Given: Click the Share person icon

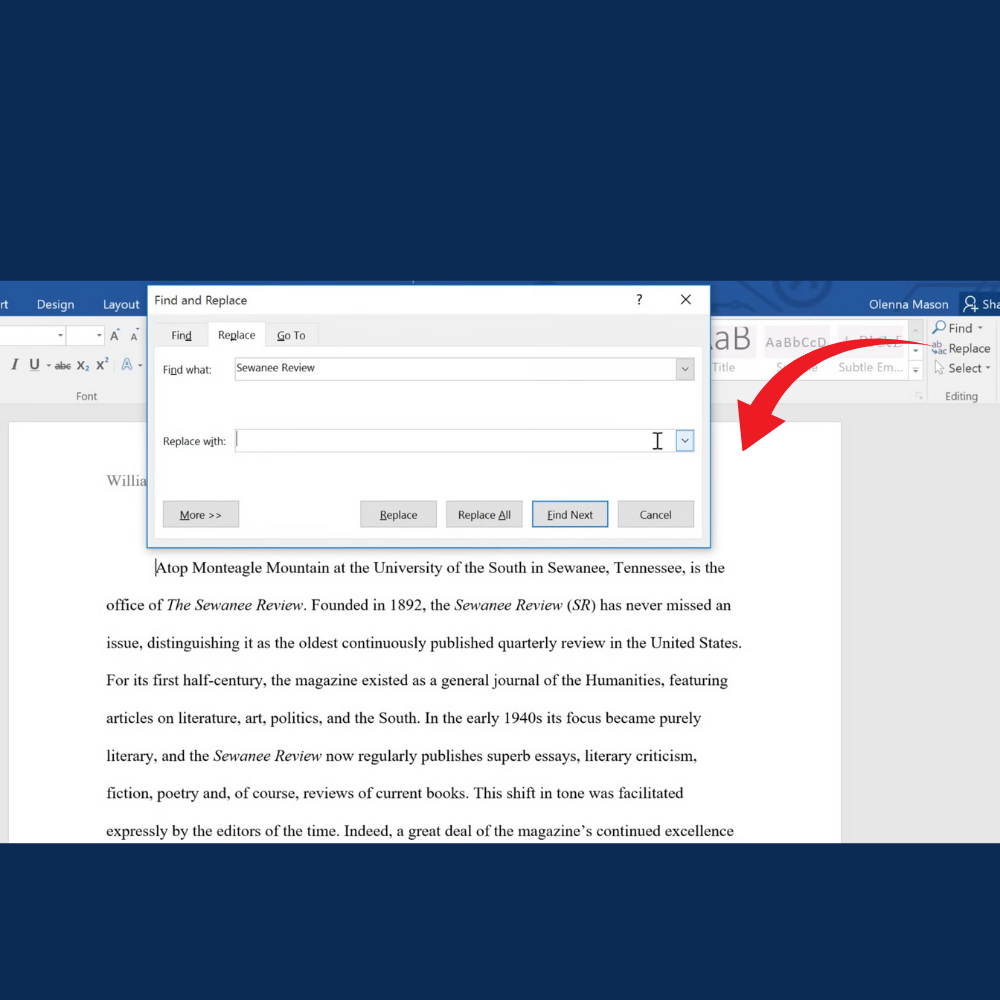Looking at the screenshot, I should point(970,304).
